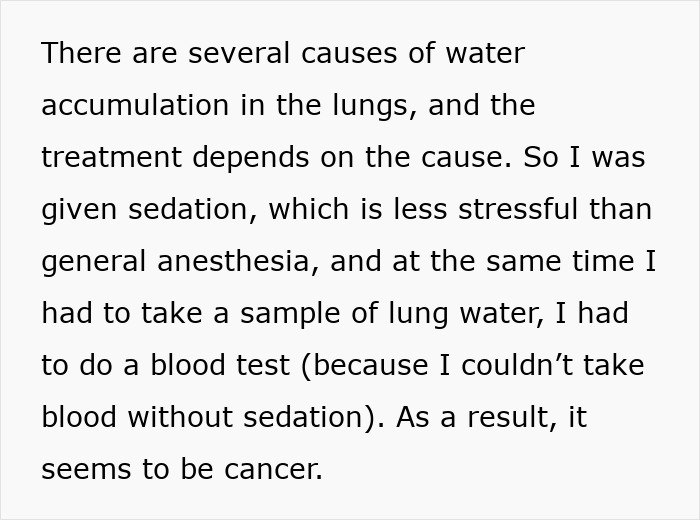Click the word "without" in the eighth line
The image size is (700, 520).
[x=180, y=417]
